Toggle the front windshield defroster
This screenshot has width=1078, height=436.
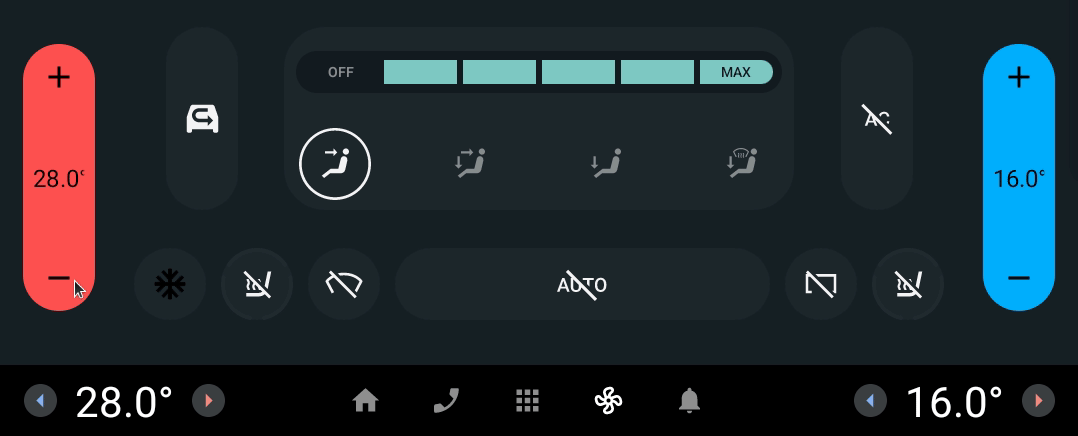[344, 284]
